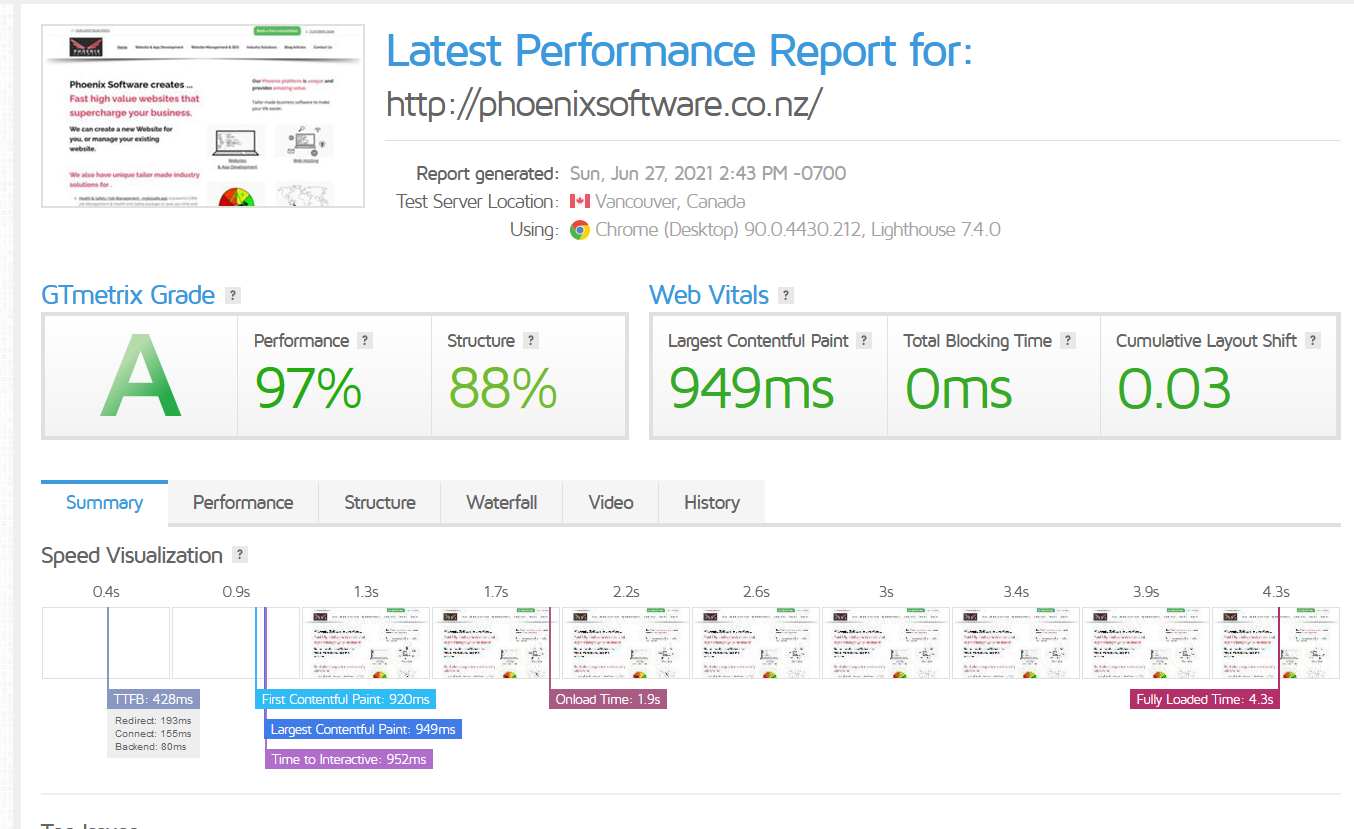Click Largest Contentful Paint help icon
This screenshot has height=829, width=1354.
pyautogui.click(x=864, y=340)
